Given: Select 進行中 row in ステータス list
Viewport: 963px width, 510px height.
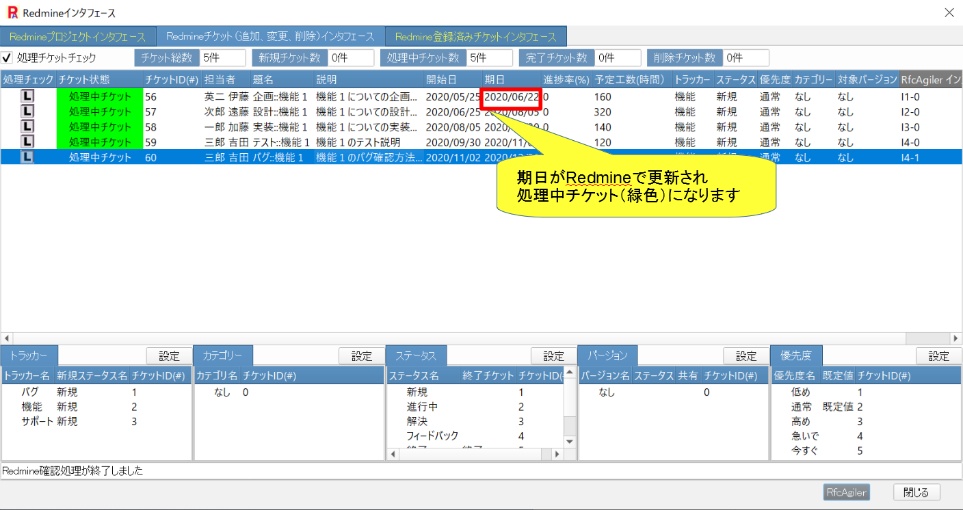Looking at the screenshot, I should pyautogui.click(x=475, y=407).
